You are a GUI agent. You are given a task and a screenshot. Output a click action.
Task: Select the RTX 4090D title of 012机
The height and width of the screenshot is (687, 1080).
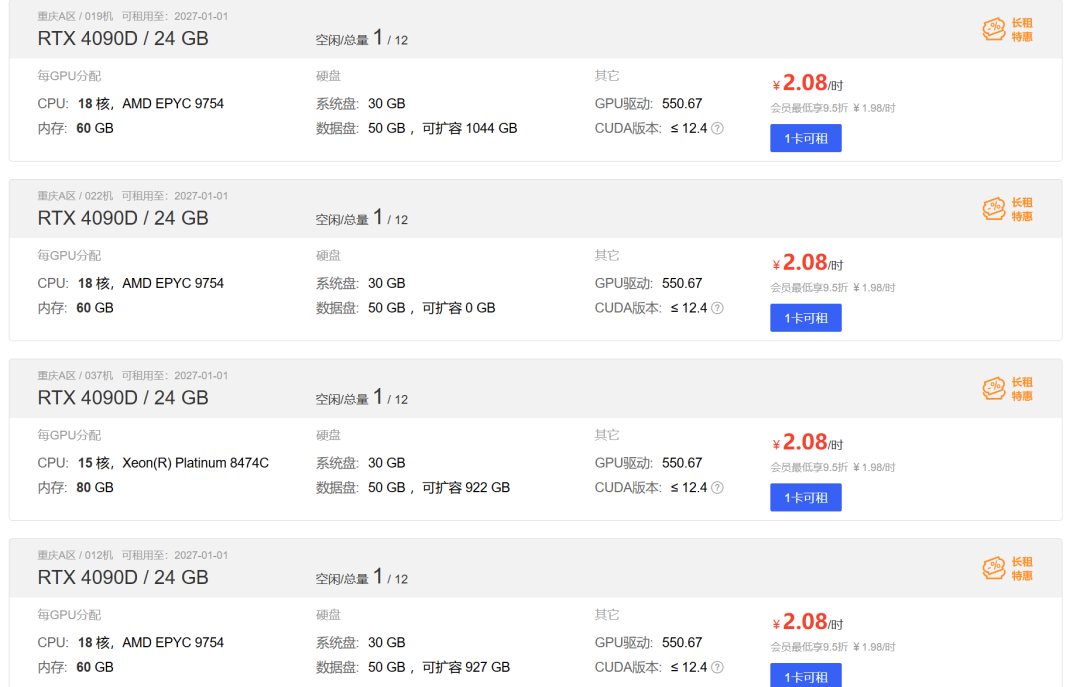123,577
